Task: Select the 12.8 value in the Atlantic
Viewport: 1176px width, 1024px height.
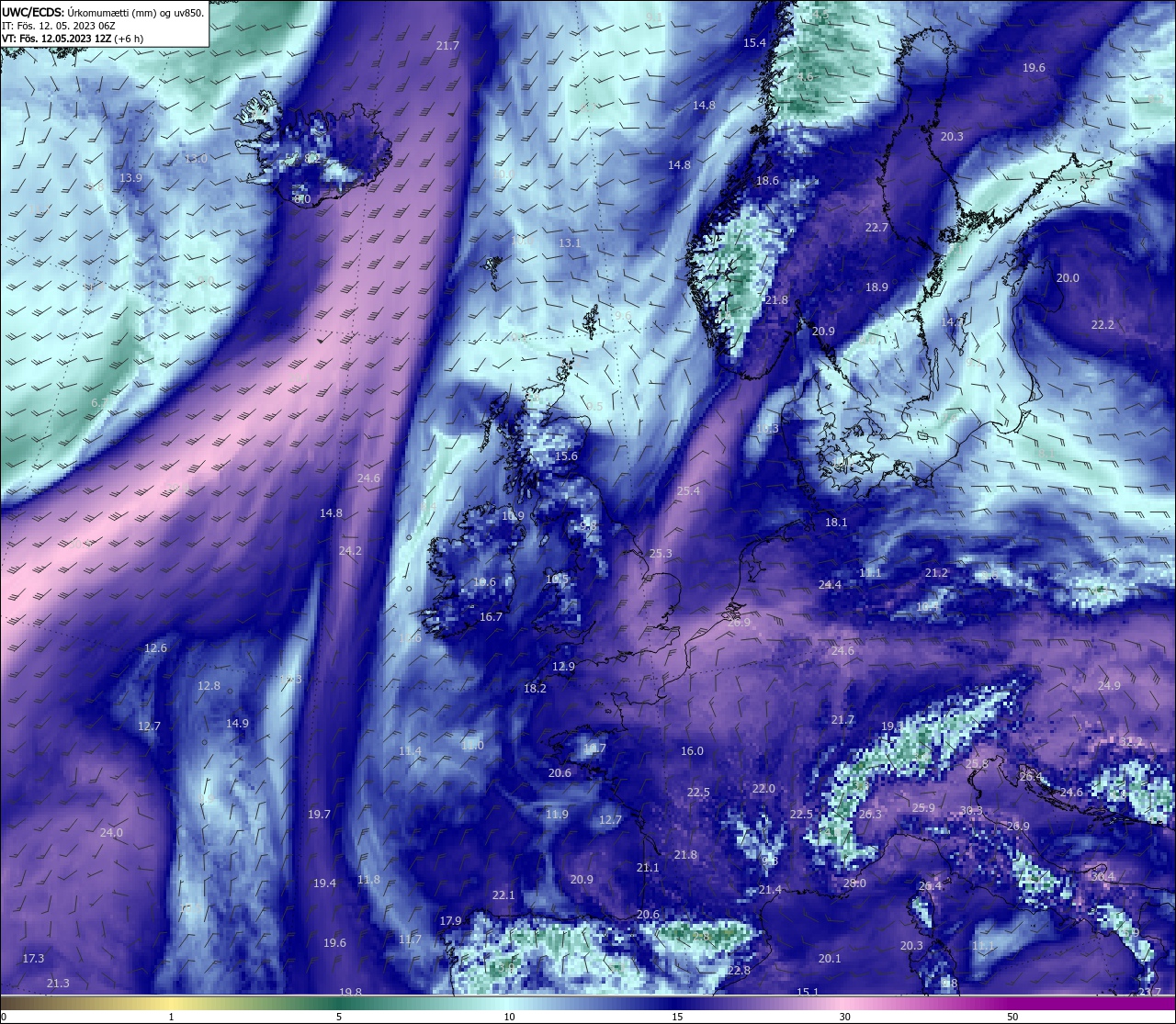Action: tap(209, 686)
